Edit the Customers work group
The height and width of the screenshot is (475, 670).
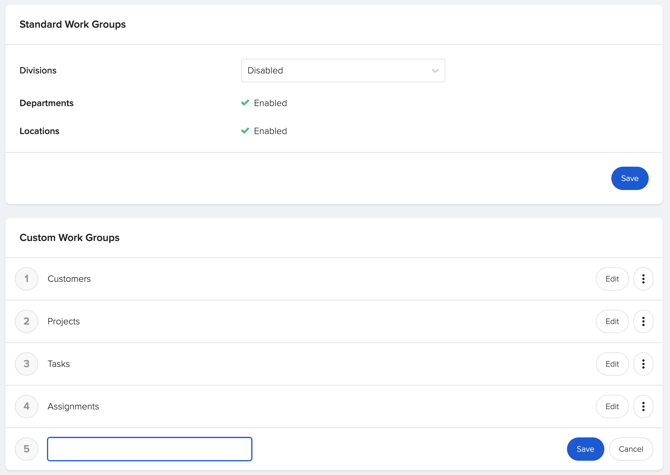(612, 279)
